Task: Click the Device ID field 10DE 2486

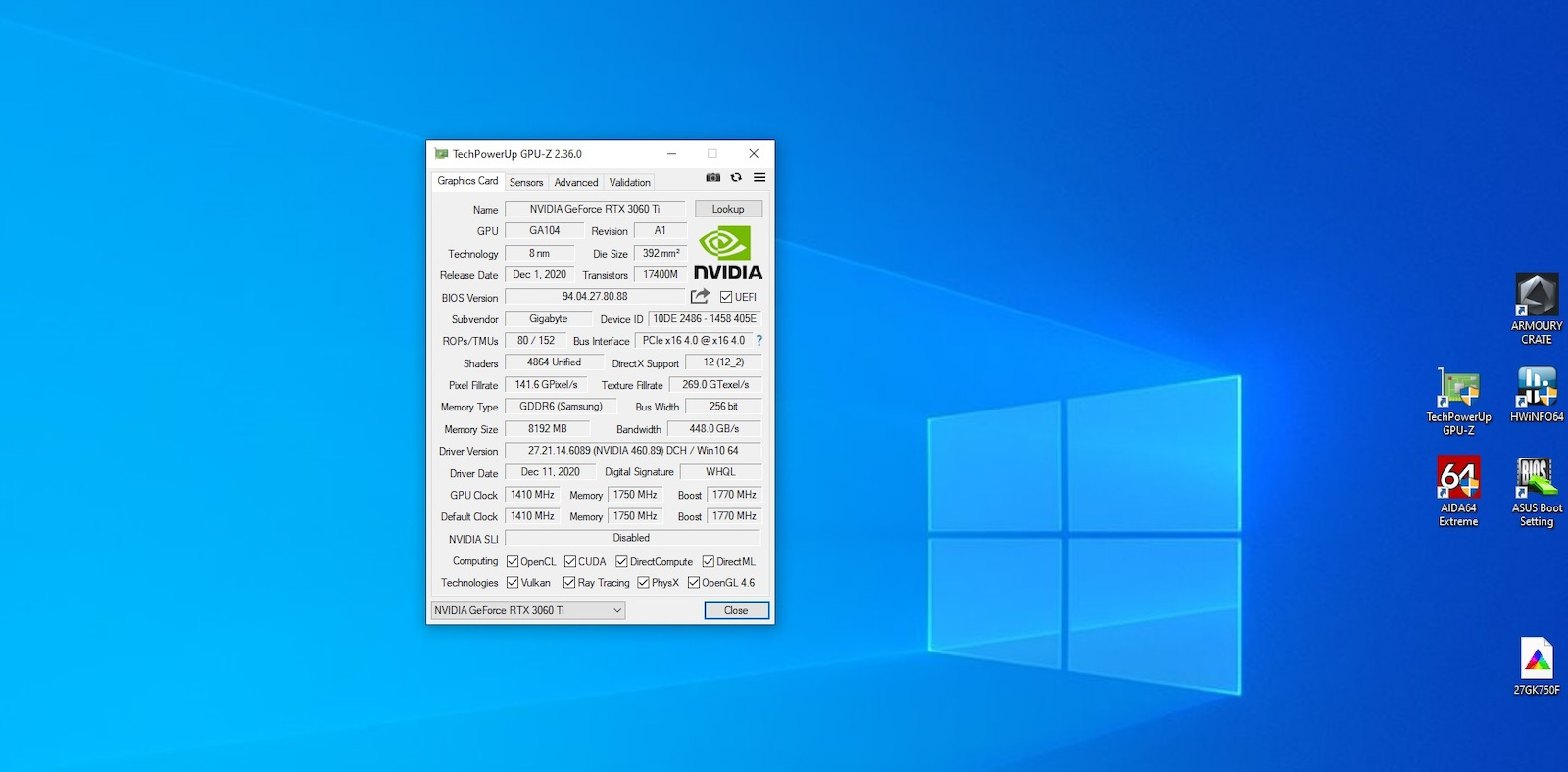Action: click(705, 319)
